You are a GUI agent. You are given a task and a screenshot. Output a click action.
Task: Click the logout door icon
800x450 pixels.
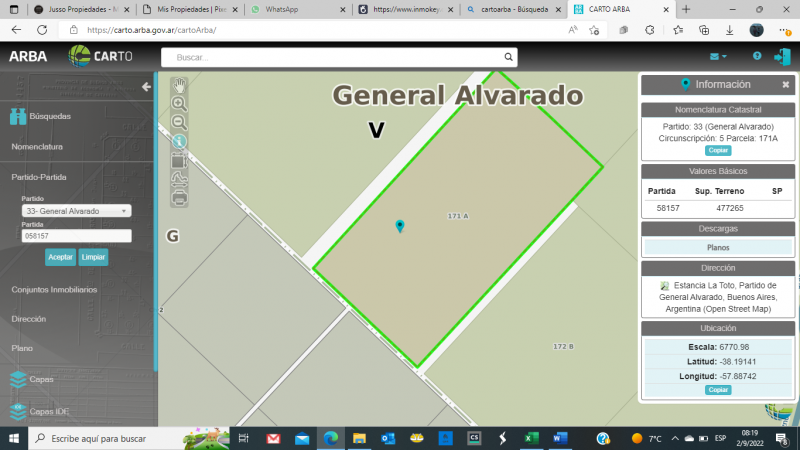[x=781, y=57]
